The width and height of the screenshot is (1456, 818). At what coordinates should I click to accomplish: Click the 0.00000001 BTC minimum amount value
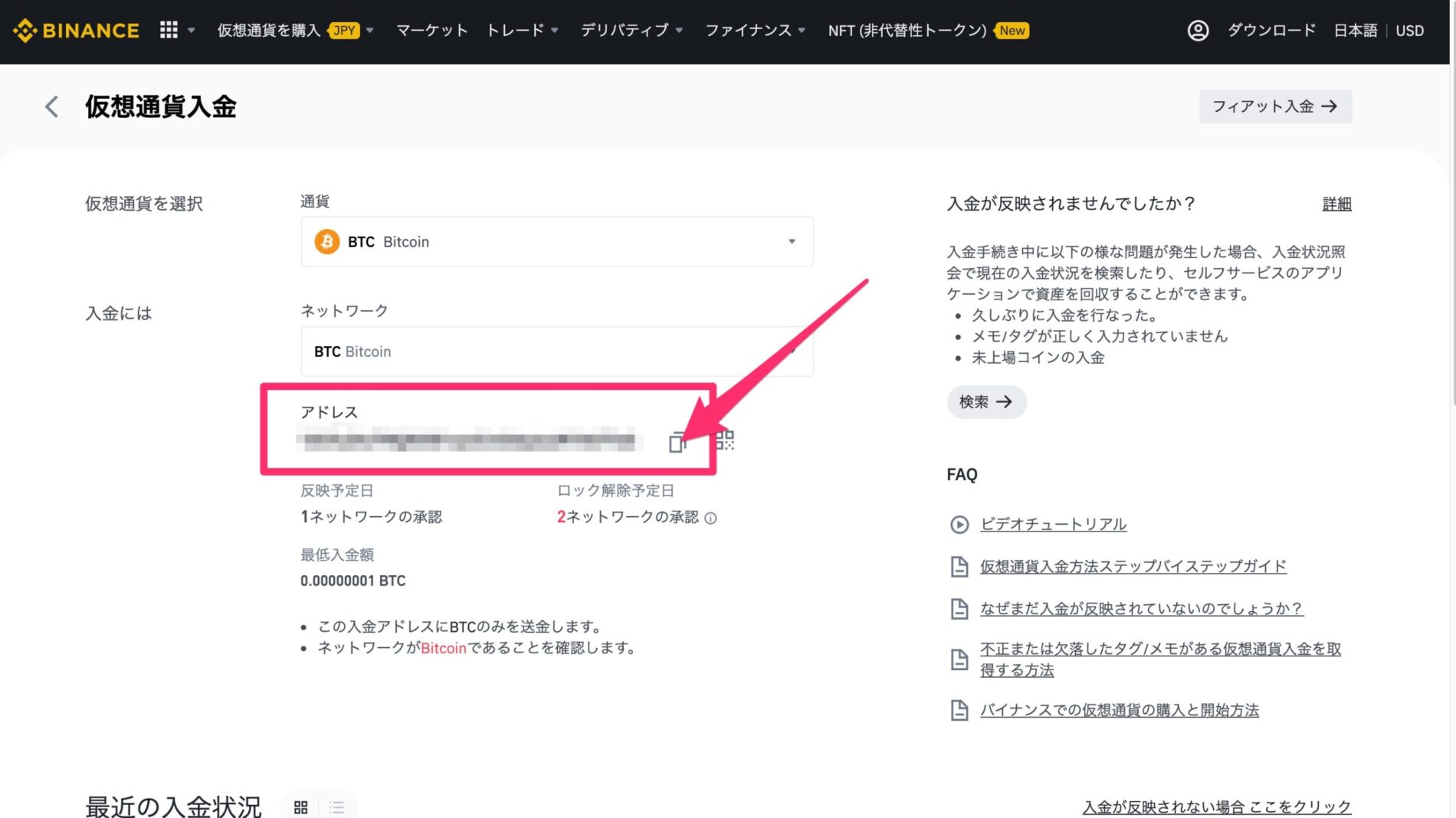353,581
